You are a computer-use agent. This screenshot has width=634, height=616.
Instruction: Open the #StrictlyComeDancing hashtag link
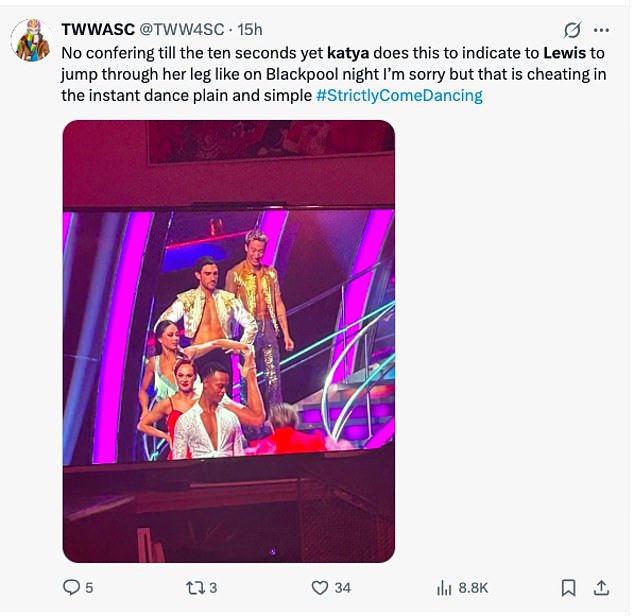[399, 95]
